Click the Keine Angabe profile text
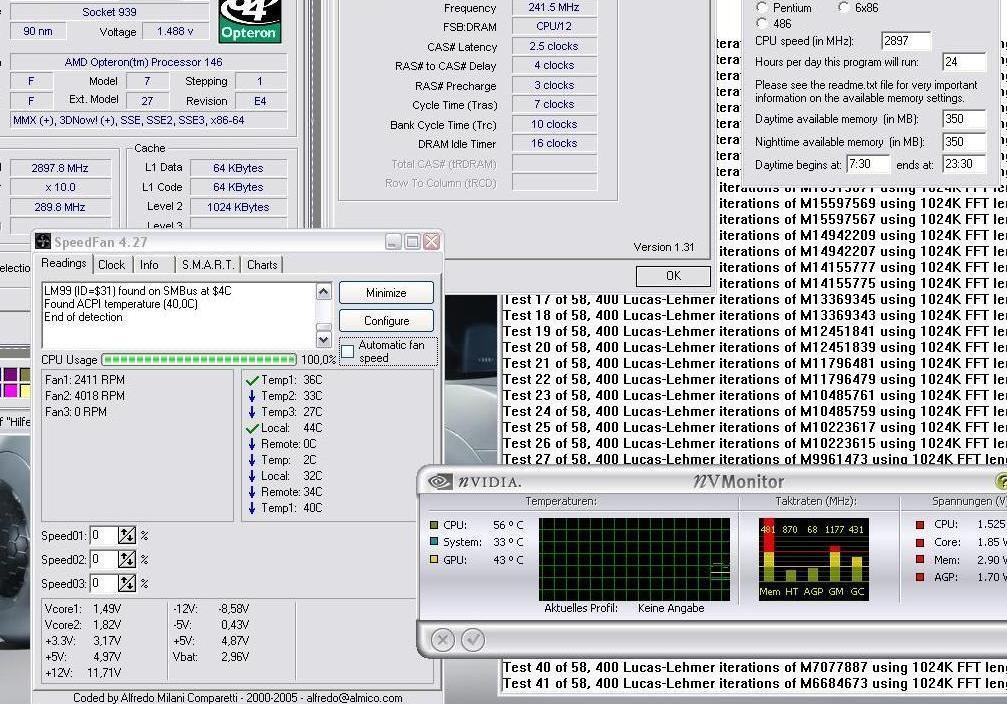 tap(671, 608)
